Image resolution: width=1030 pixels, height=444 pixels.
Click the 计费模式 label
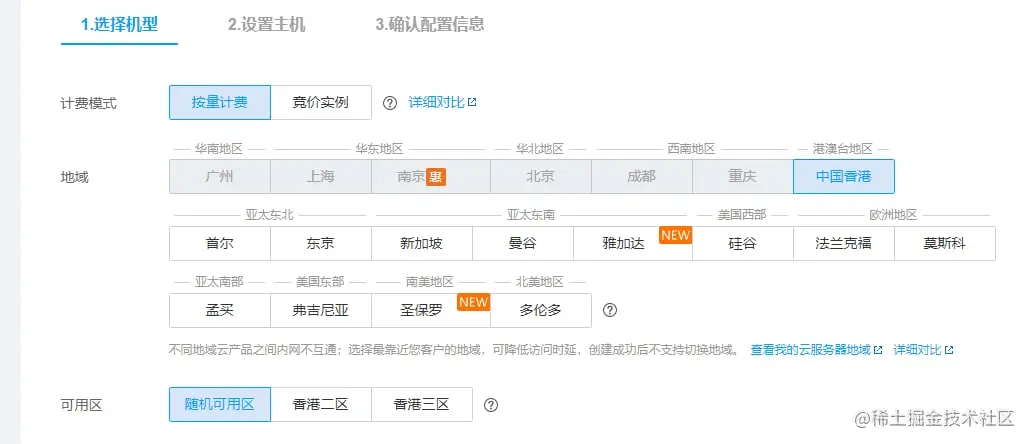tap(89, 103)
